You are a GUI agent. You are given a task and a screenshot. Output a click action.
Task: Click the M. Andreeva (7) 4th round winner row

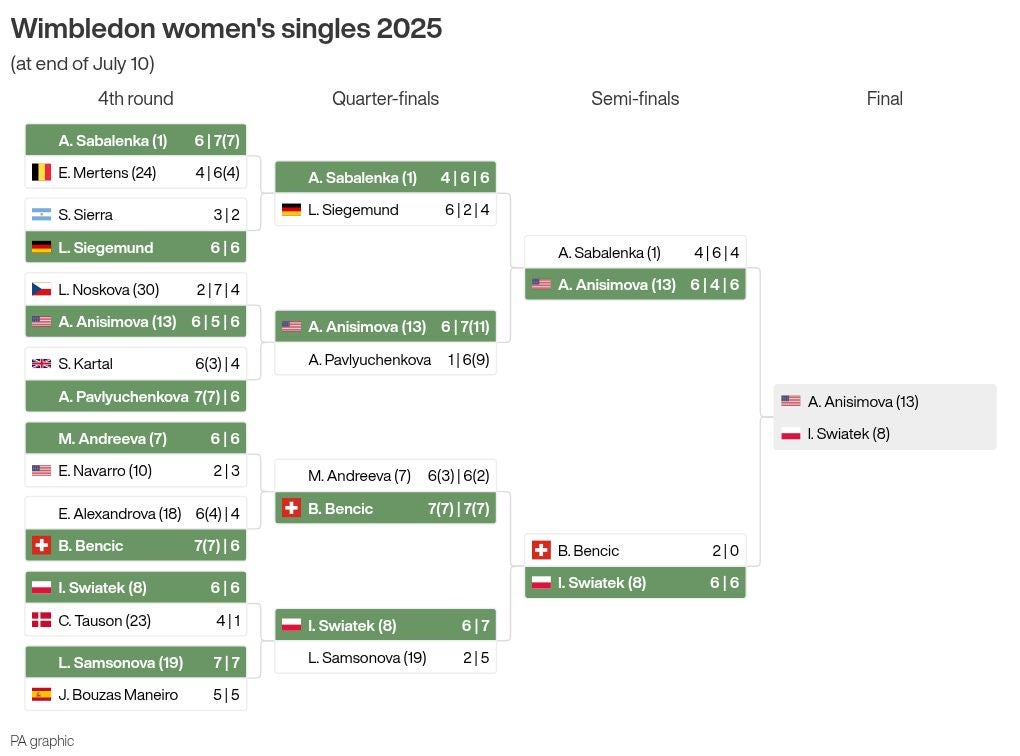tap(135, 439)
